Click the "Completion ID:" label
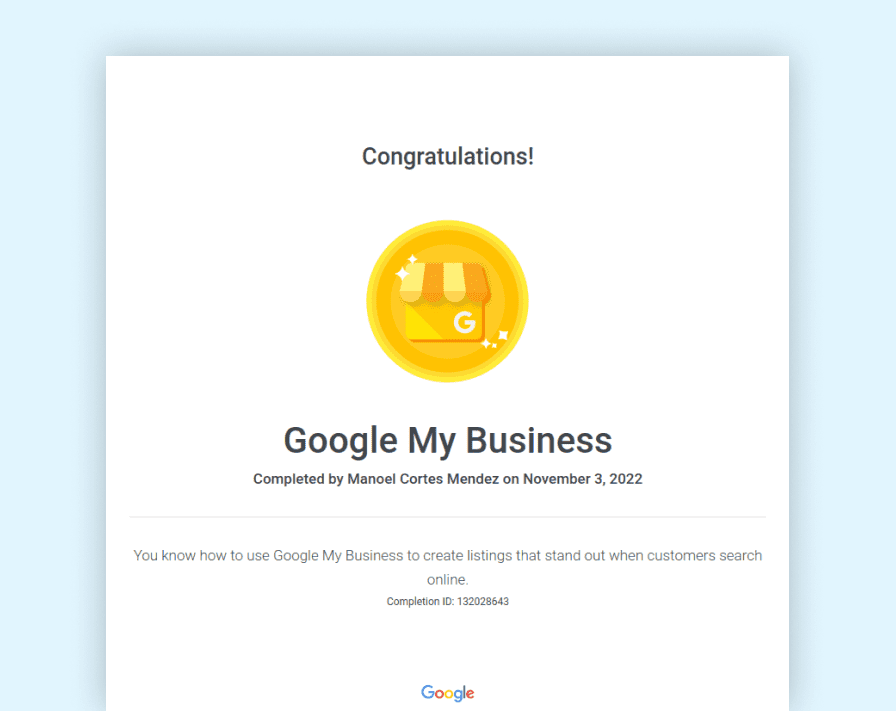This screenshot has width=896, height=711. tap(419, 602)
